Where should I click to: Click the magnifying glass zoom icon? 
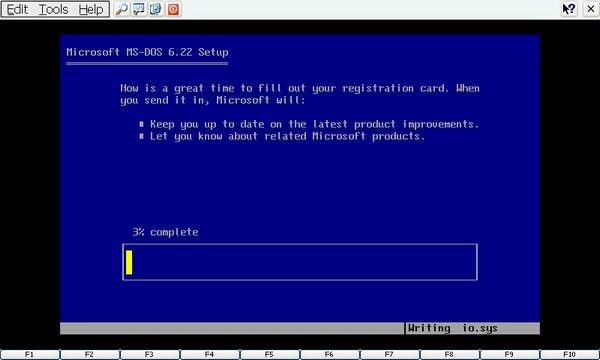(x=122, y=9)
